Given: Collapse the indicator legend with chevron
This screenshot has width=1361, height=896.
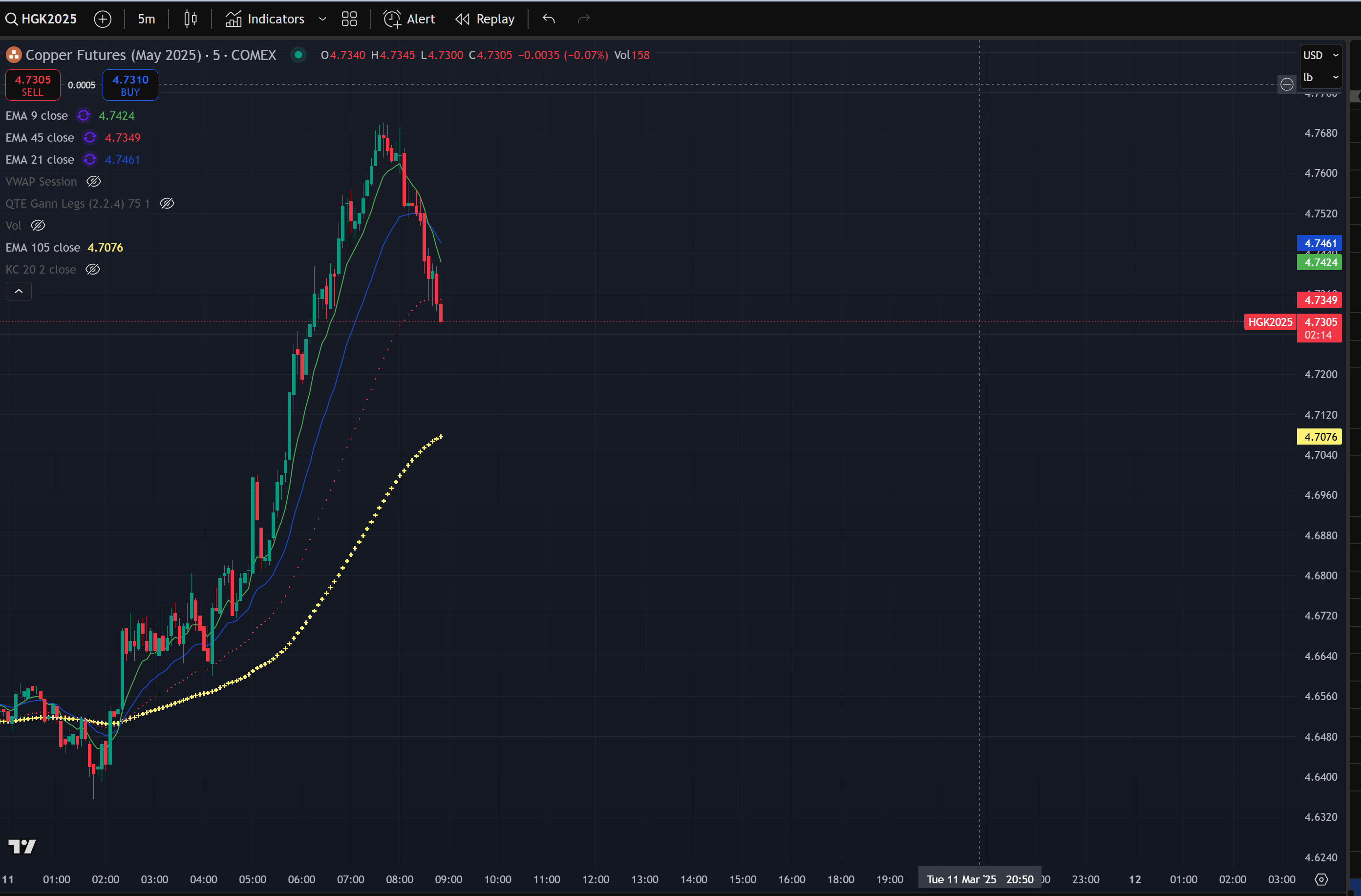Looking at the screenshot, I should coord(19,292).
